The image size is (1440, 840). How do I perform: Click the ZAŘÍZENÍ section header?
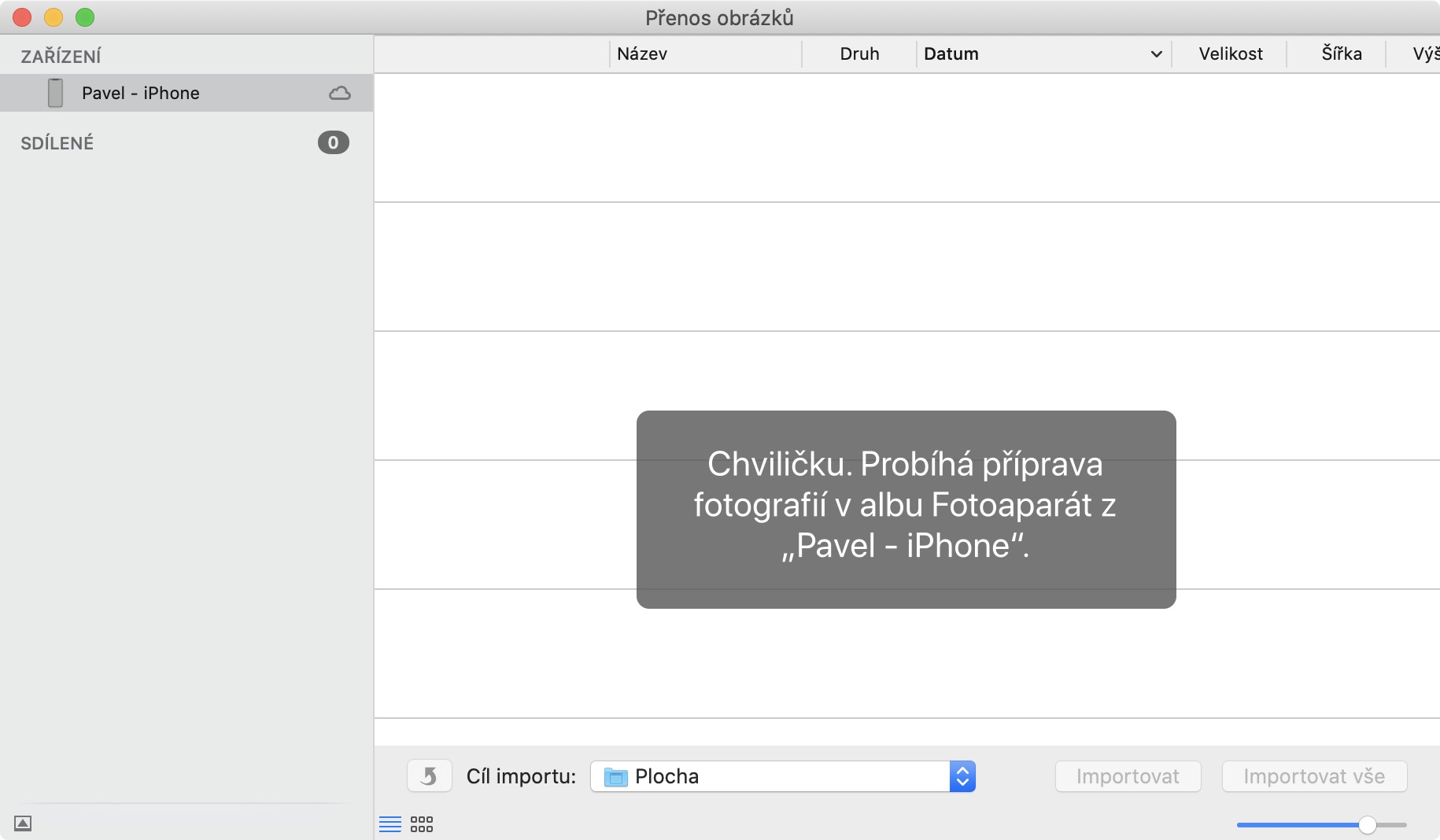[61, 57]
